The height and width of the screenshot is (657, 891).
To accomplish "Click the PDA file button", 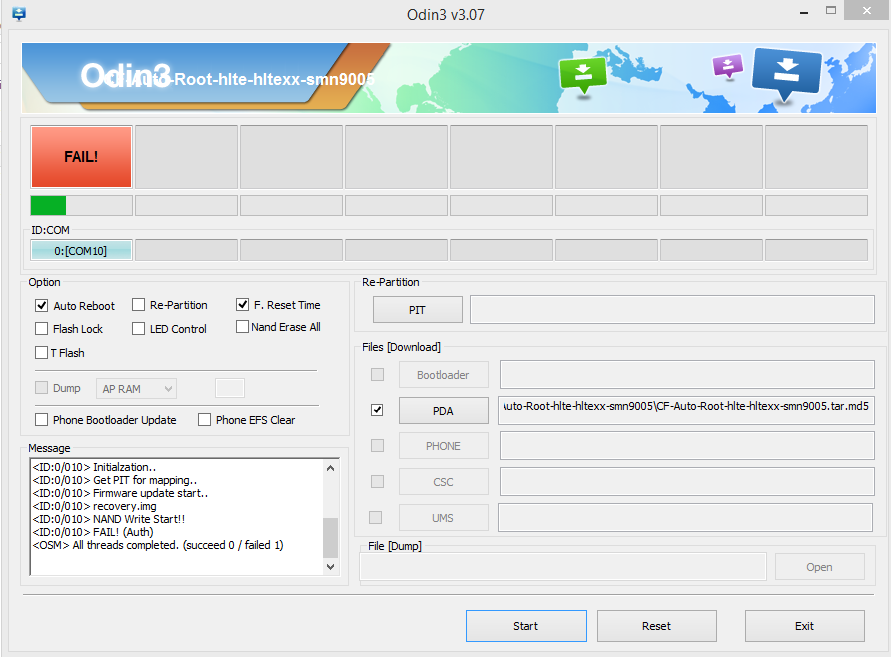I will (x=444, y=410).
